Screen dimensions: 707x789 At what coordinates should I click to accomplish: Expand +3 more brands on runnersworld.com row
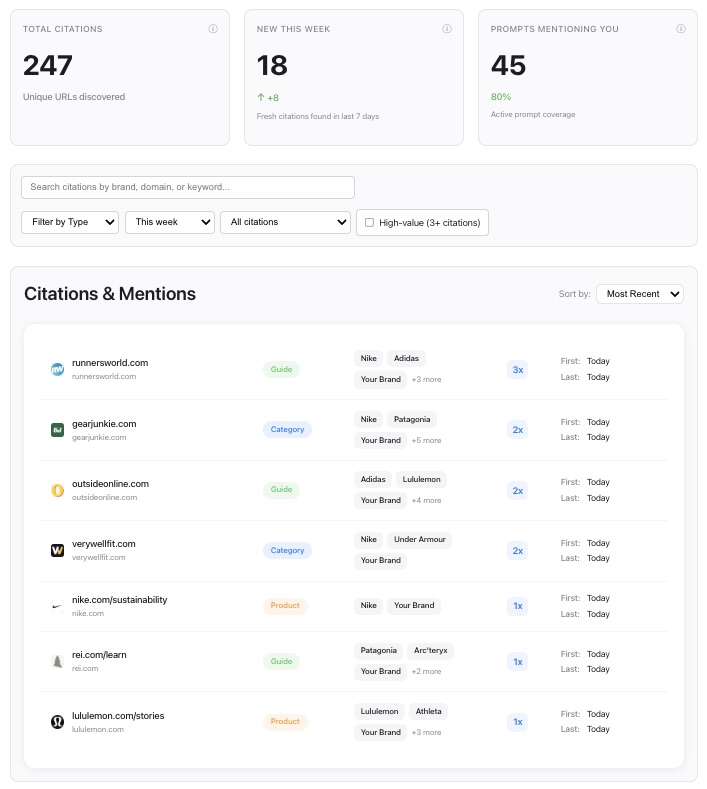(426, 379)
